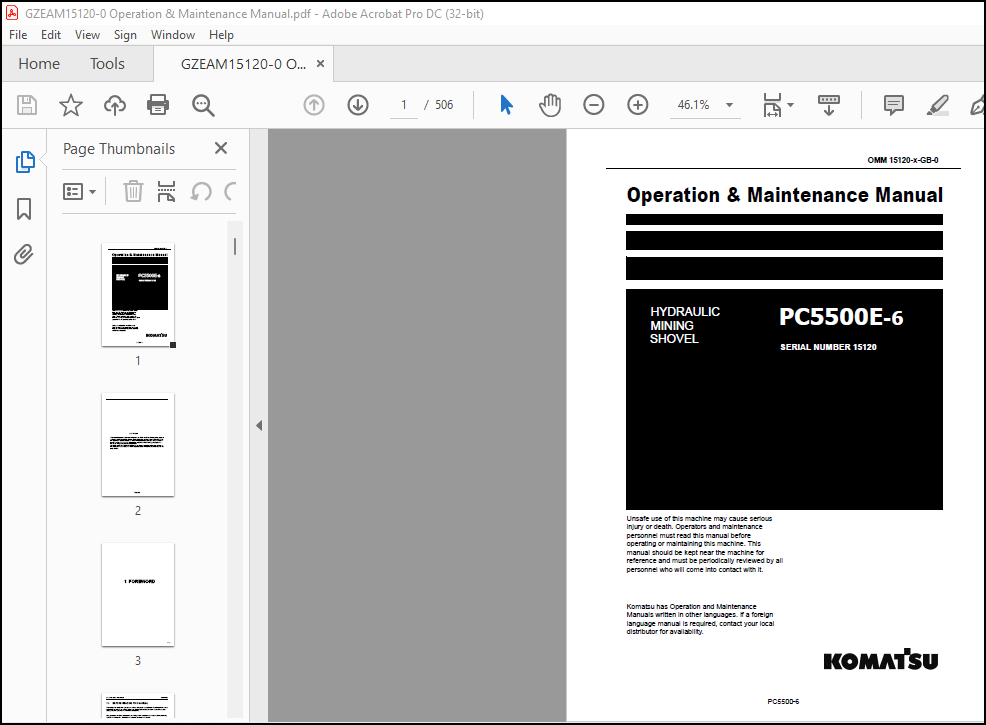The image size is (986, 725).
Task: Click the 'Operation & Maintenance Manual' title text
Action: 784,195
